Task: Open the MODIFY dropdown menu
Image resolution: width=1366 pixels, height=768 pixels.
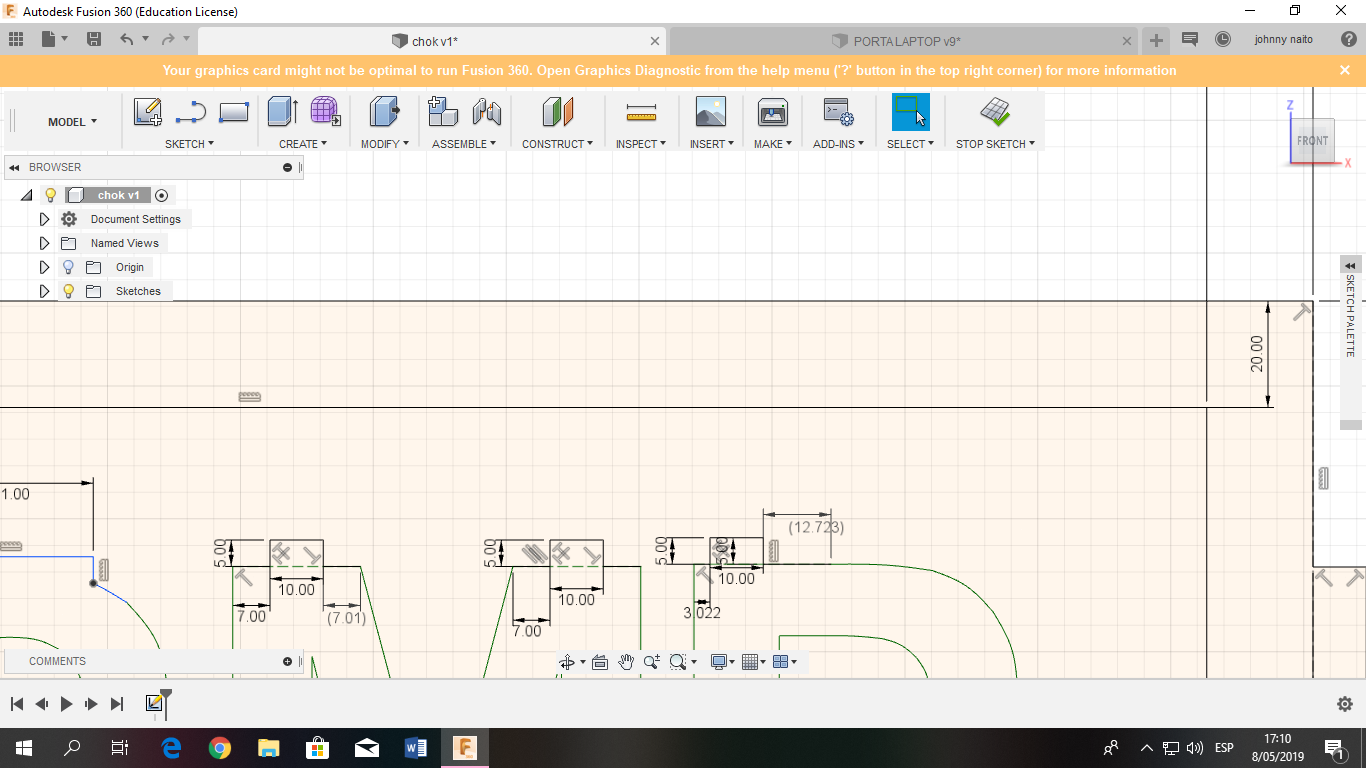Action: pyautogui.click(x=385, y=144)
